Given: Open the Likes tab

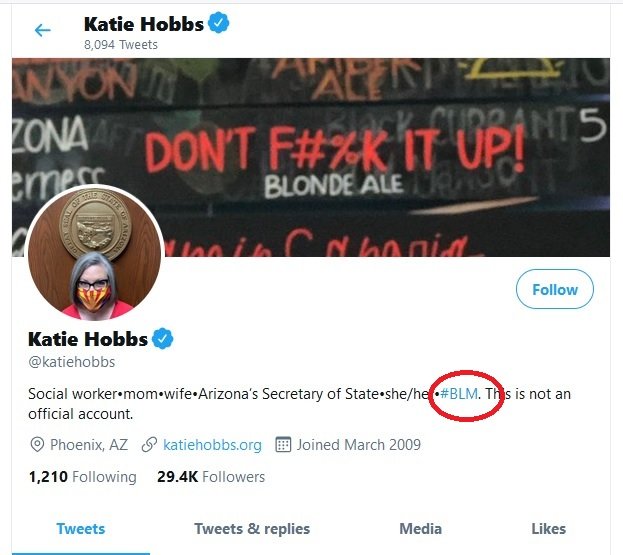Looking at the screenshot, I should coord(548,529).
